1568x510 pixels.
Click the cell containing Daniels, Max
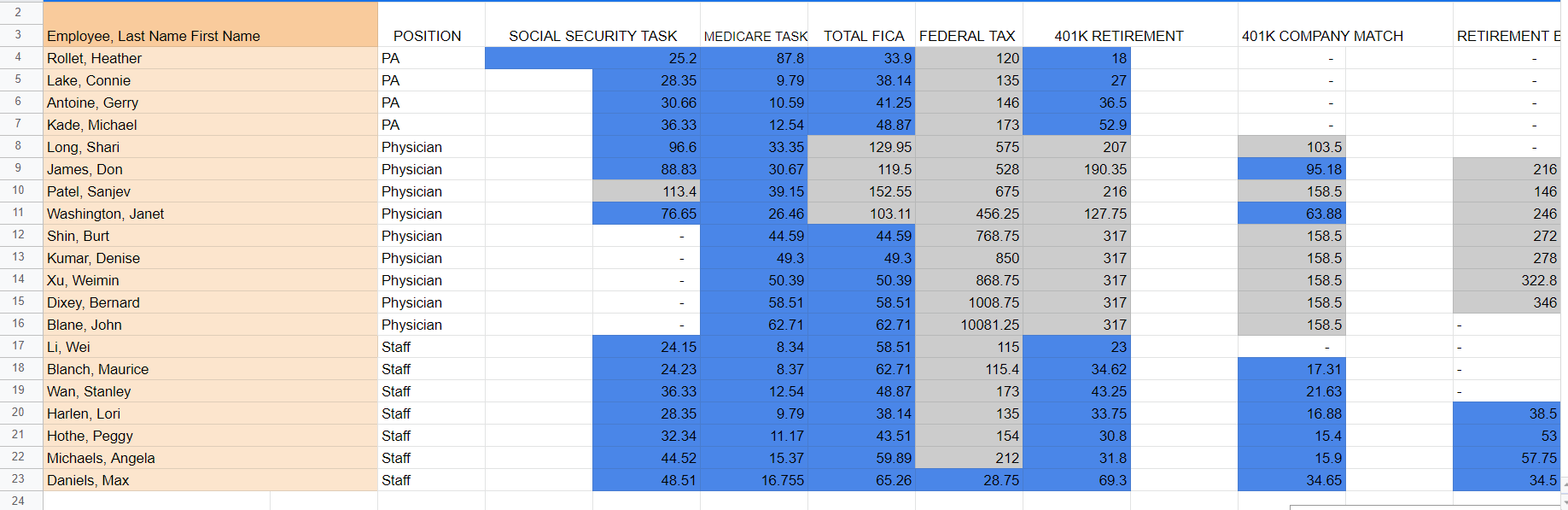[211, 480]
